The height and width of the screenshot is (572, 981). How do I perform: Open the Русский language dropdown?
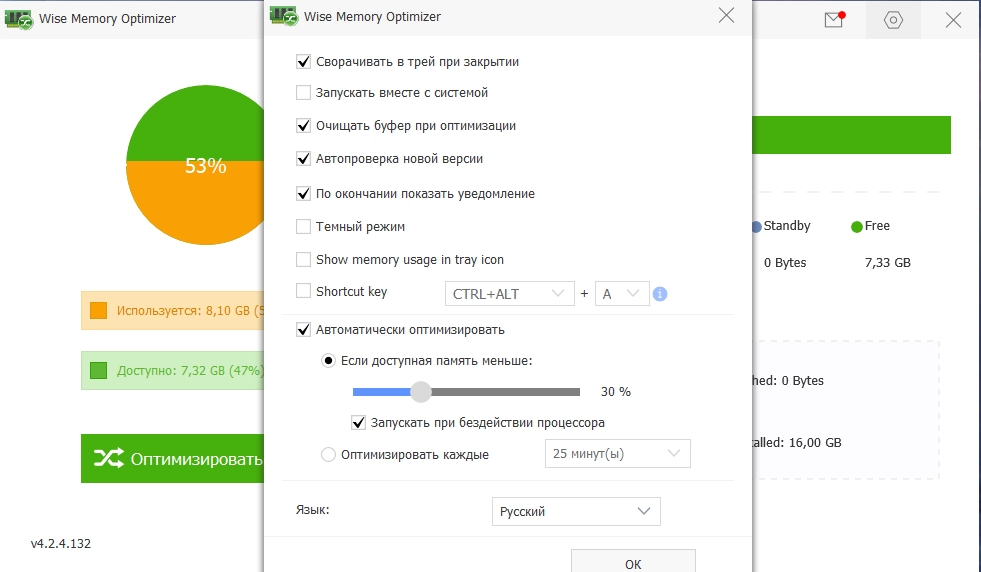(x=576, y=511)
